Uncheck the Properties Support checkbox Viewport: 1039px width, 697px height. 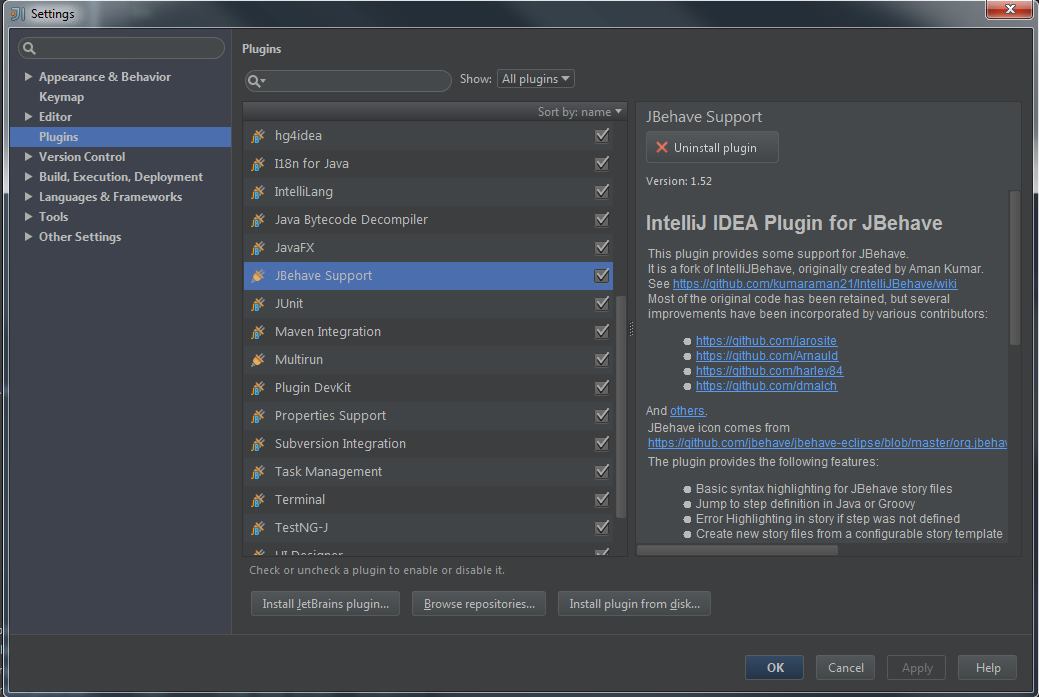click(x=602, y=415)
